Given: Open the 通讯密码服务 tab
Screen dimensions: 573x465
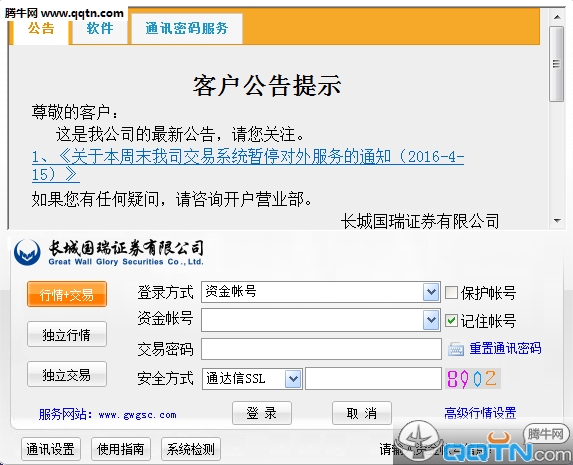Looking at the screenshot, I should coord(187,29).
